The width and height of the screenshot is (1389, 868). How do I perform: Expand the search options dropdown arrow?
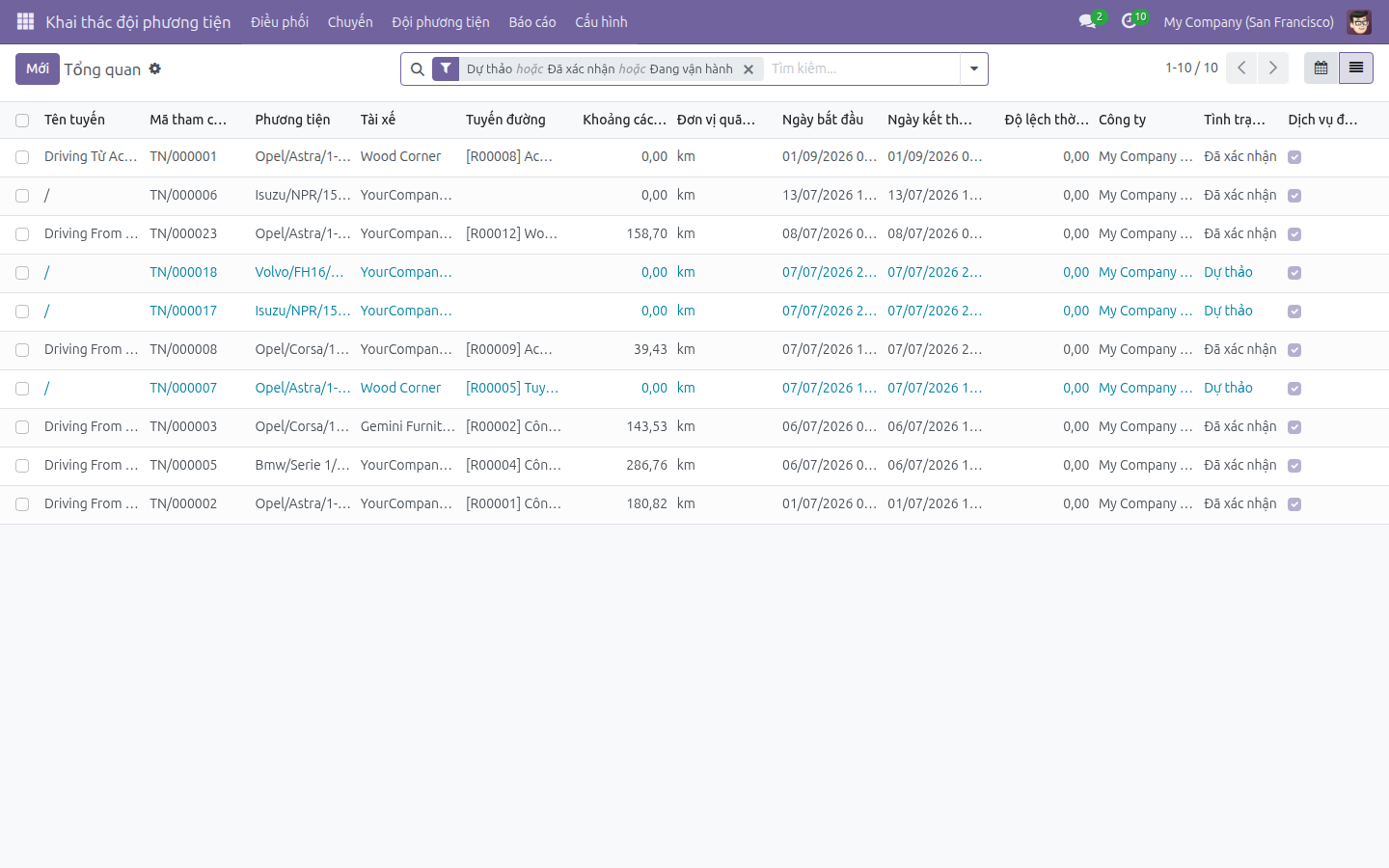(974, 68)
